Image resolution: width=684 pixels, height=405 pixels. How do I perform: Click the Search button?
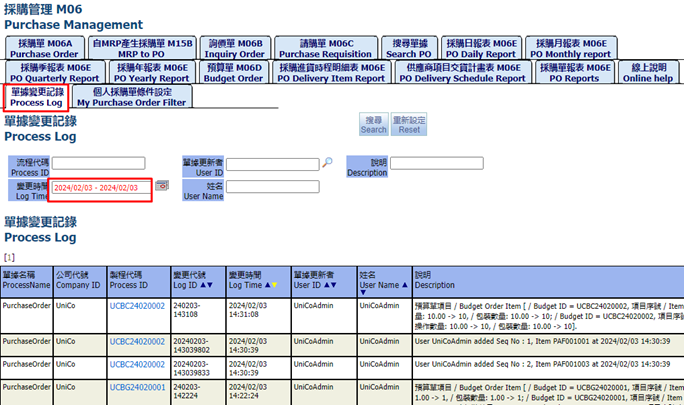pyautogui.click(x=373, y=124)
